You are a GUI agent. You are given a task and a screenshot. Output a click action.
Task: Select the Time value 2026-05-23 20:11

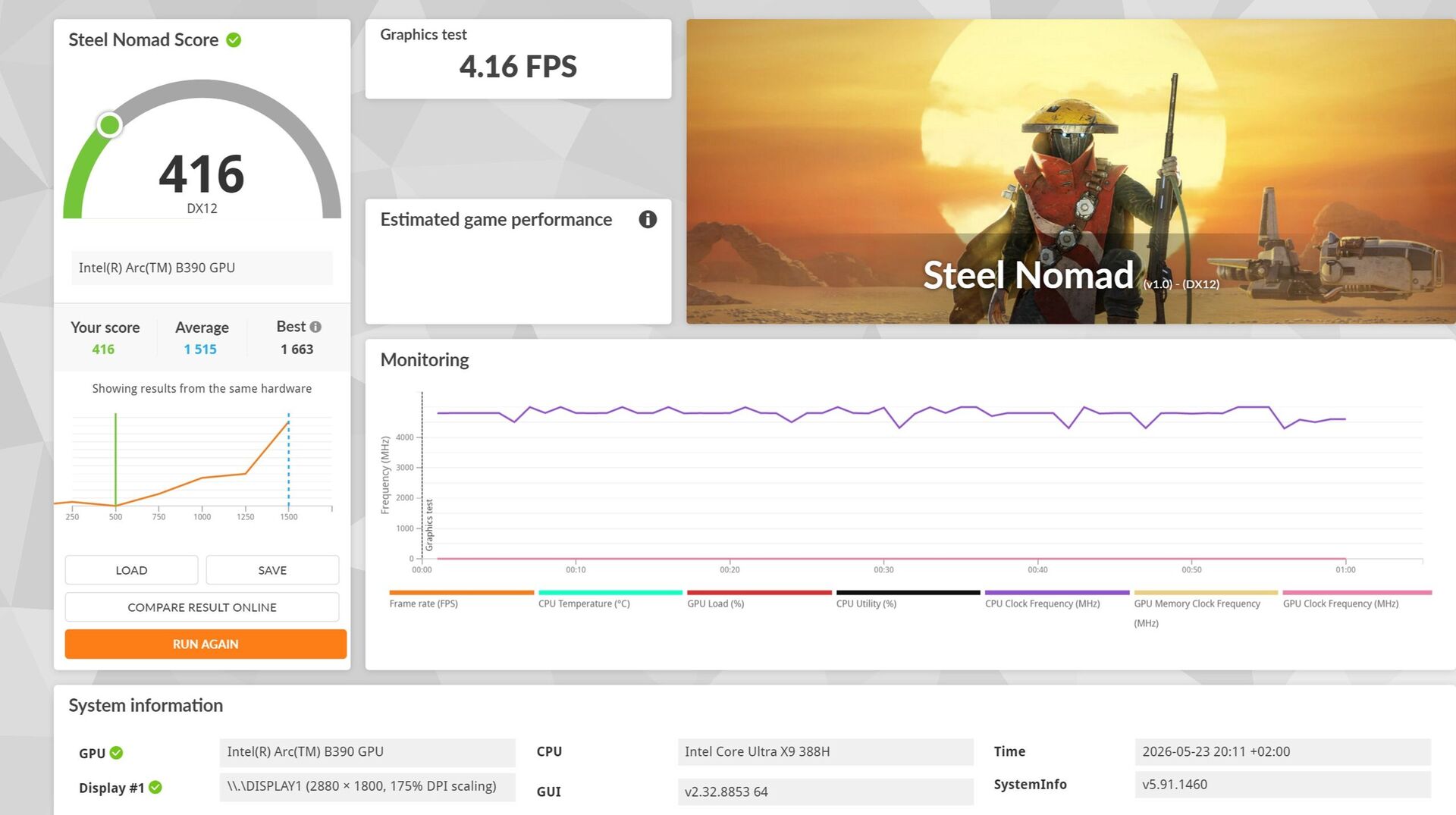point(1283,752)
